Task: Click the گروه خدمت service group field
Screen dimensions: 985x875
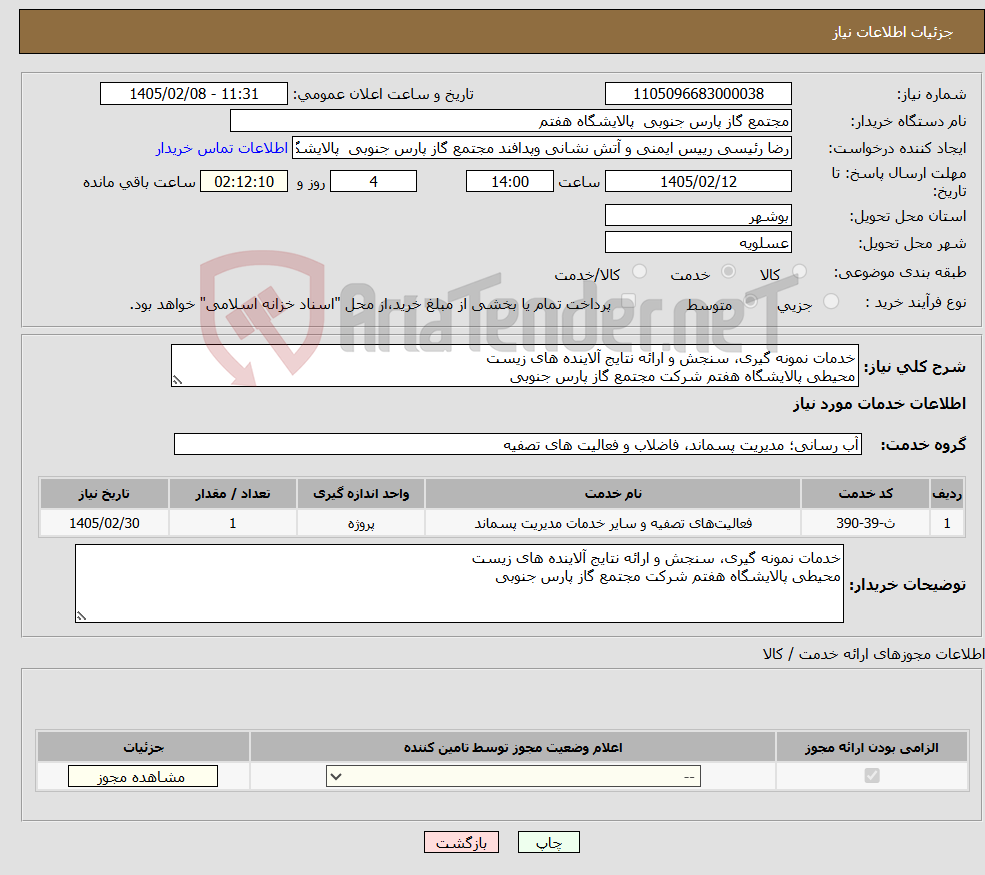Action: click(x=518, y=444)
